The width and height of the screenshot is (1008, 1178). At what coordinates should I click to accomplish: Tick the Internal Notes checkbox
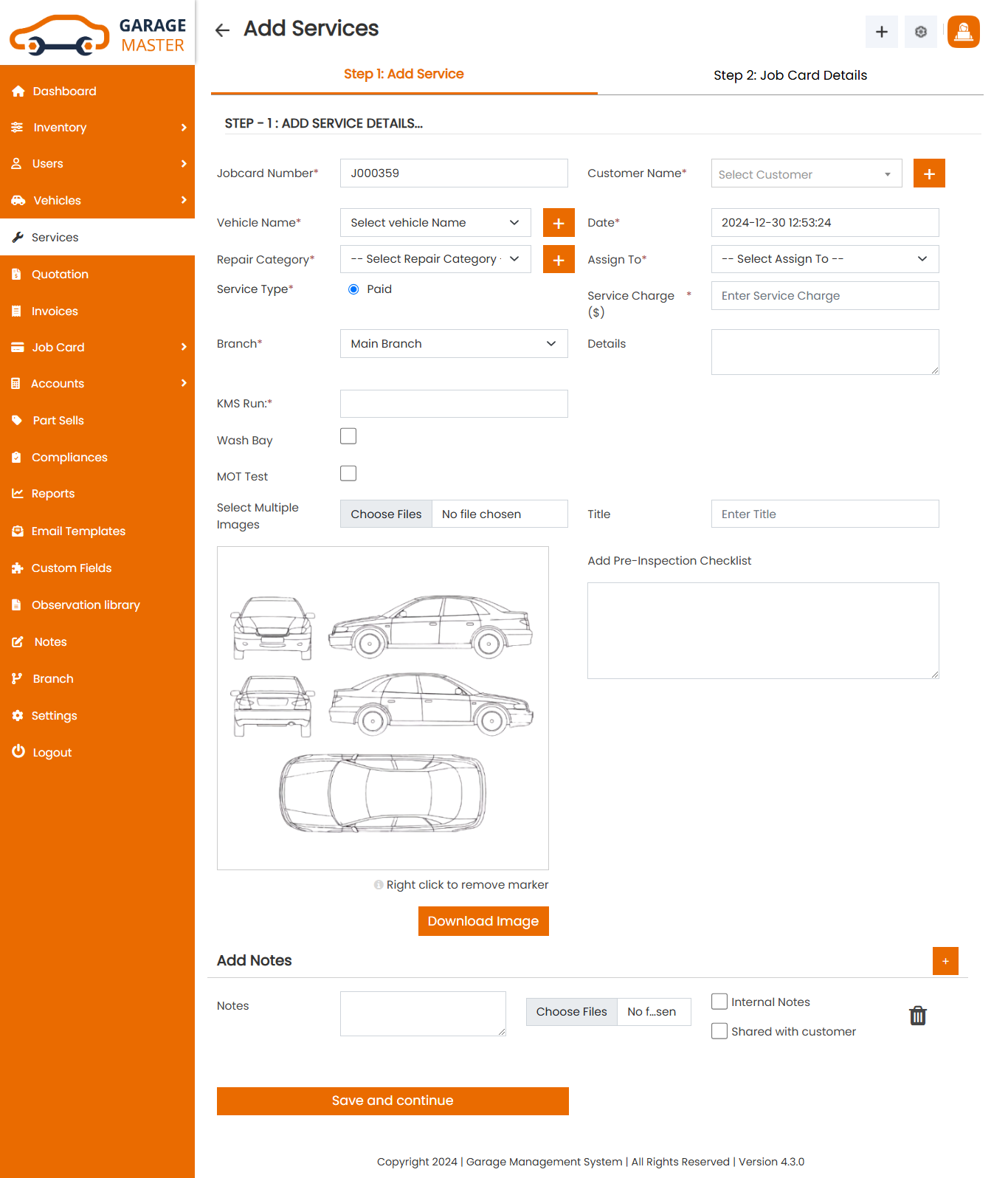719,1002
